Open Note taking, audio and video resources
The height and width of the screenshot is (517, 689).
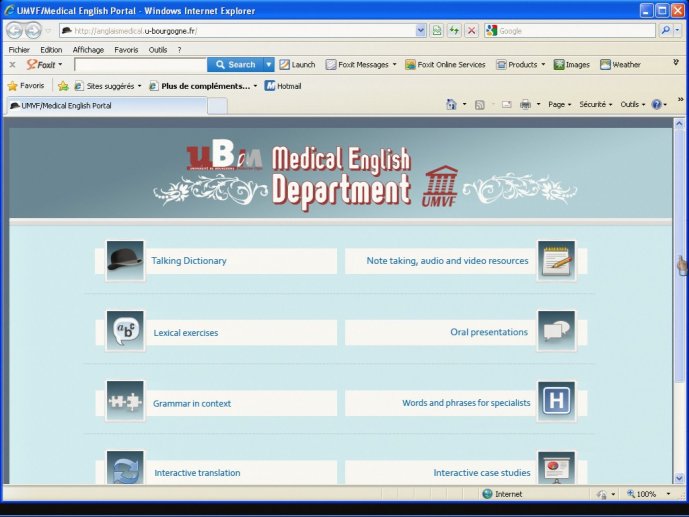(447, 261)
